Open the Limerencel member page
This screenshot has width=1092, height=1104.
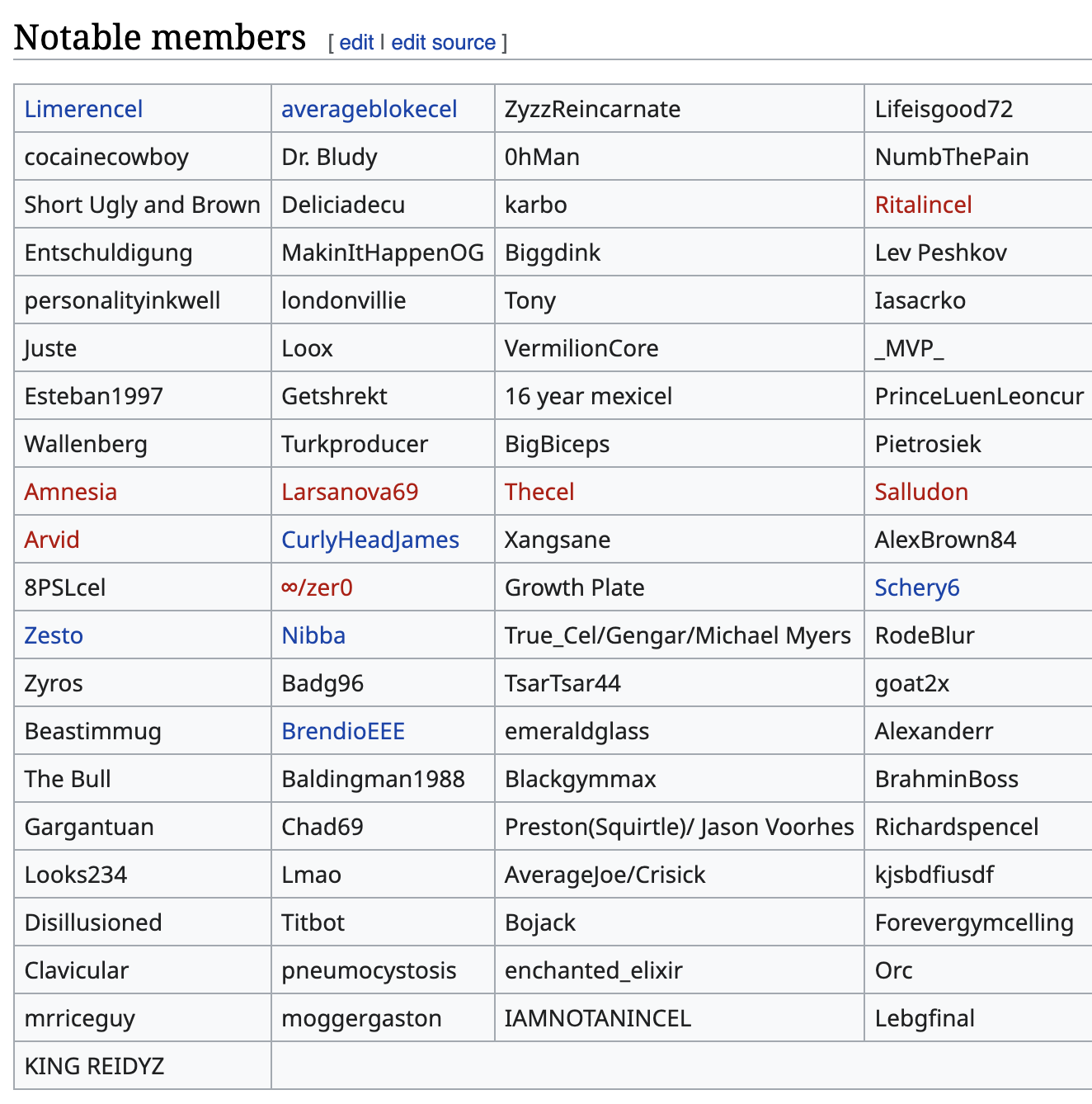click(x=83, y=109)
